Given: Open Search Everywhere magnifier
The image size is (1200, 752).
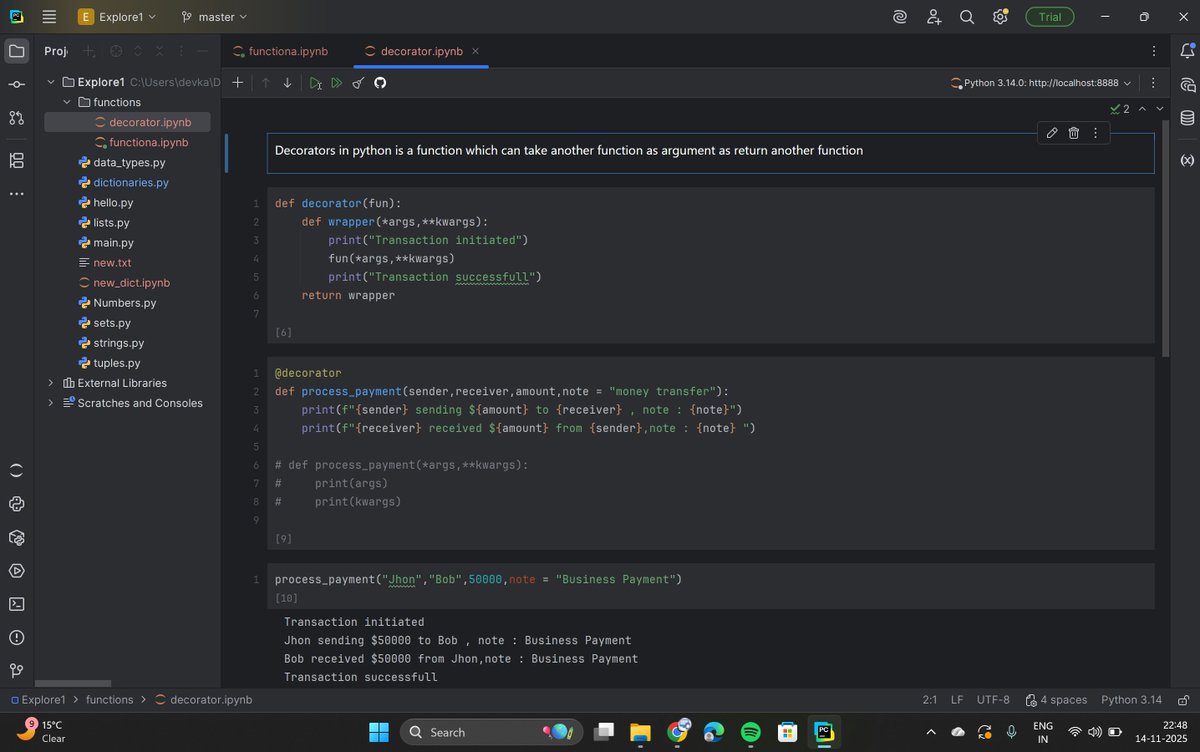Looking at the screenshot, I should click(967, 17).
